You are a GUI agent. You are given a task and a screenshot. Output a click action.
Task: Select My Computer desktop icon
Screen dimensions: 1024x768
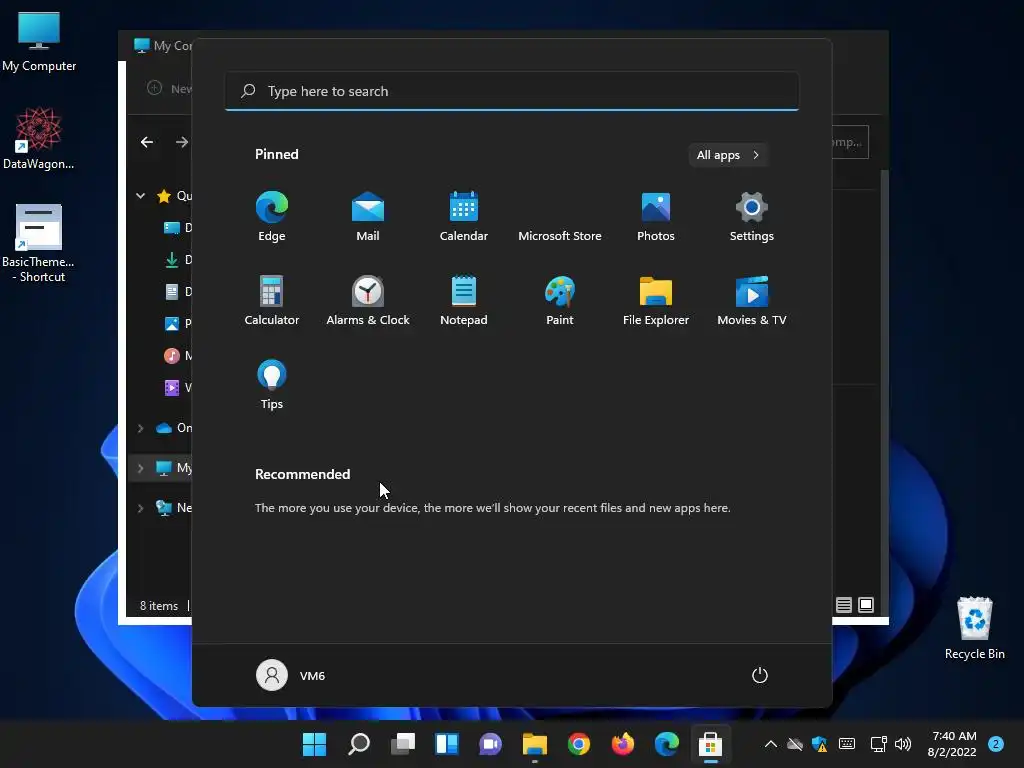click(x=39, y=41)
